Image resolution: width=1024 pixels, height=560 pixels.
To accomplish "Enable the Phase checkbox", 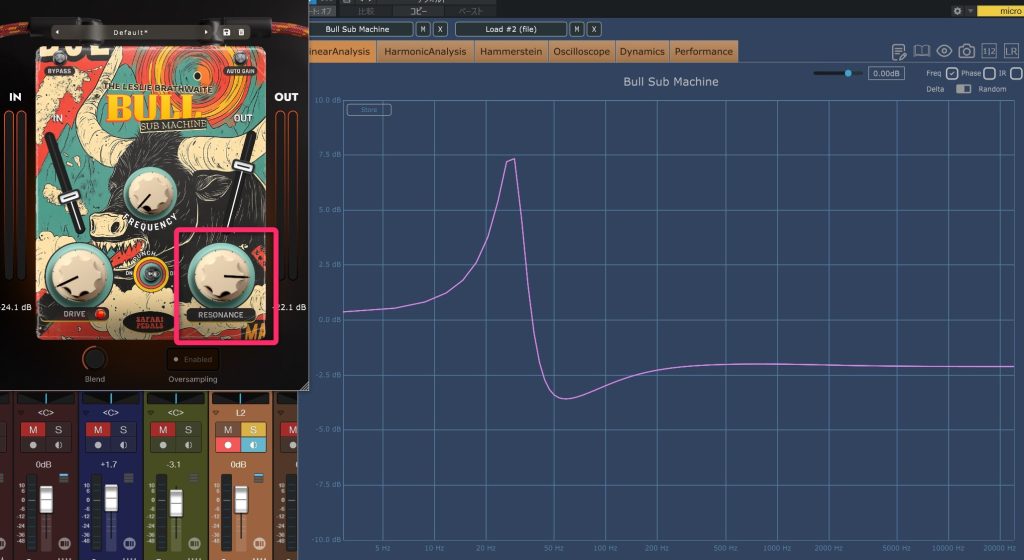I will coord(989,73).
